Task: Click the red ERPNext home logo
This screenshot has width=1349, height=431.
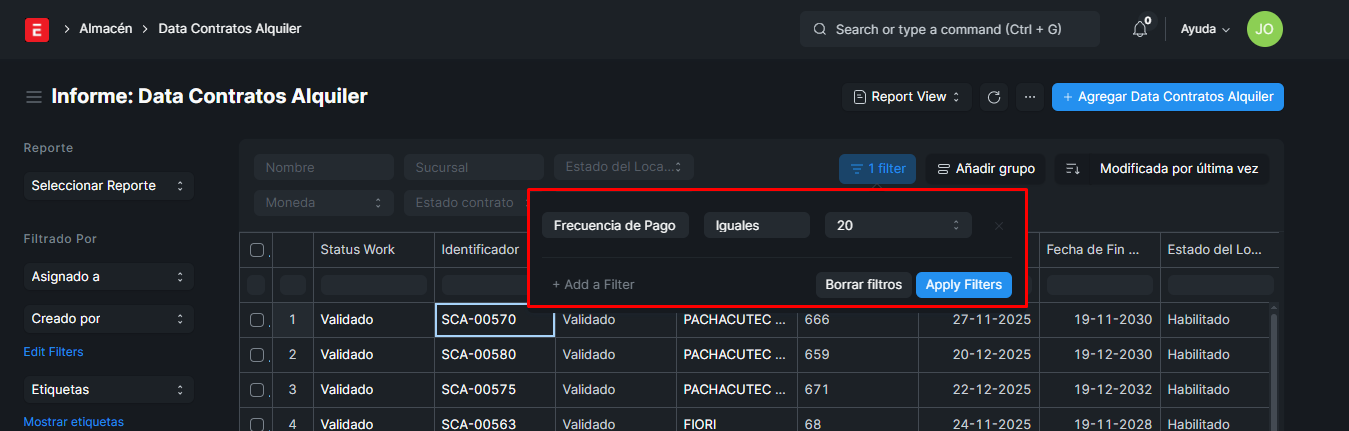Action: [x=37, y=29]
